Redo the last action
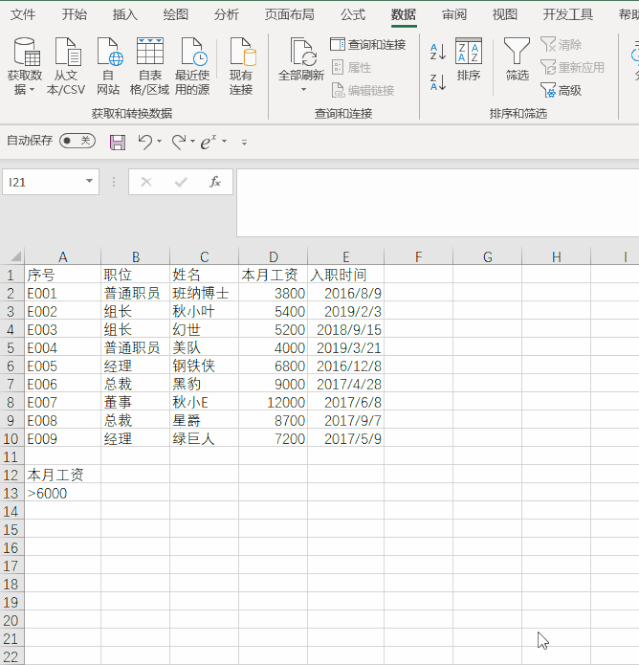 179,142
